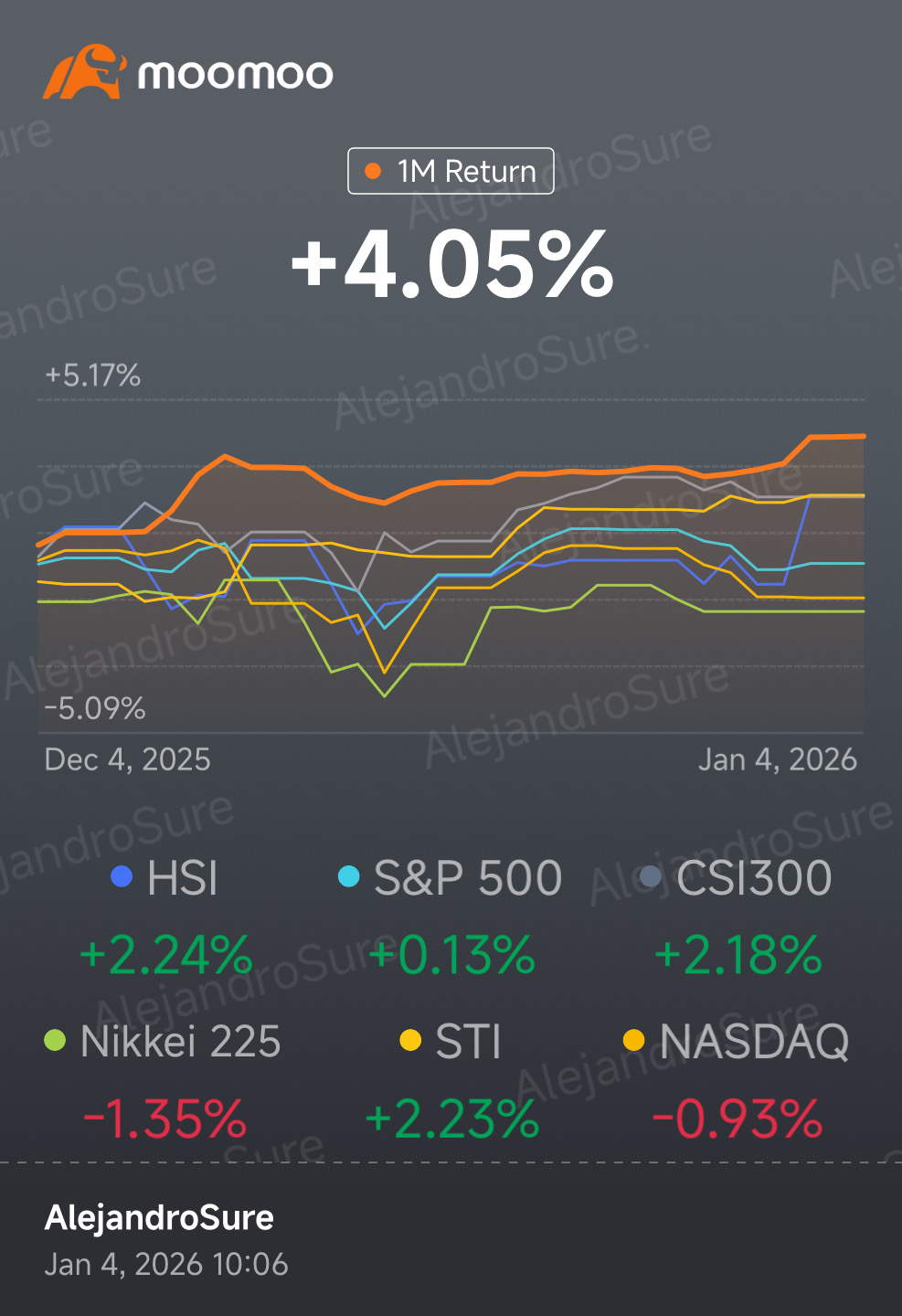Click the +4.05% return figure
Screen dimensions: 902x1316
(451, 265)
